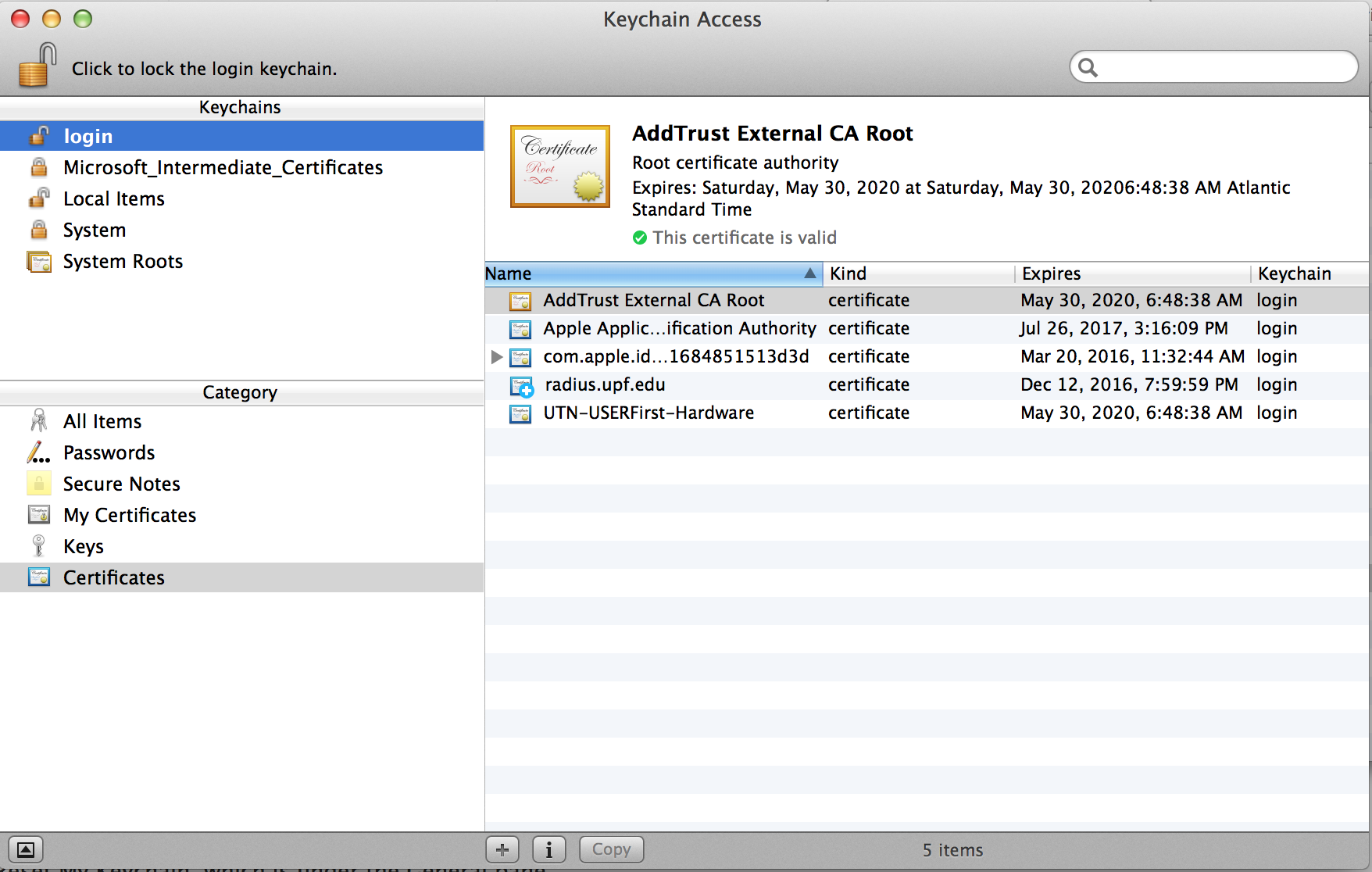Select the Microsoft_Intermediate_Certificates keychain
1372x872 pixels.
(223, 168)
